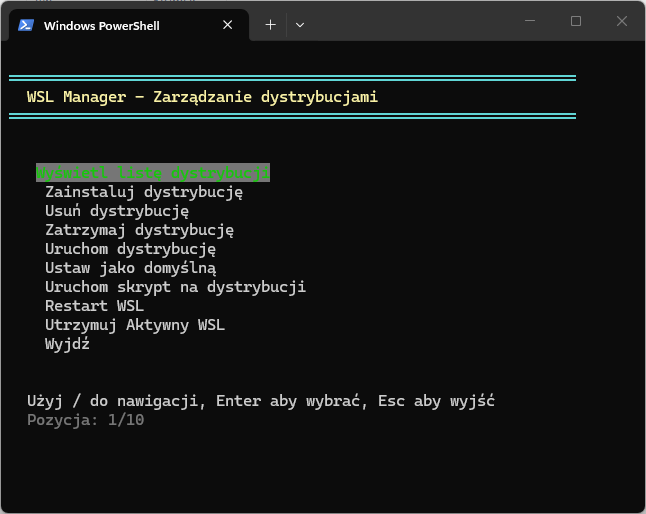Expand the new tab profile dropdown chevron

[300, 24]
